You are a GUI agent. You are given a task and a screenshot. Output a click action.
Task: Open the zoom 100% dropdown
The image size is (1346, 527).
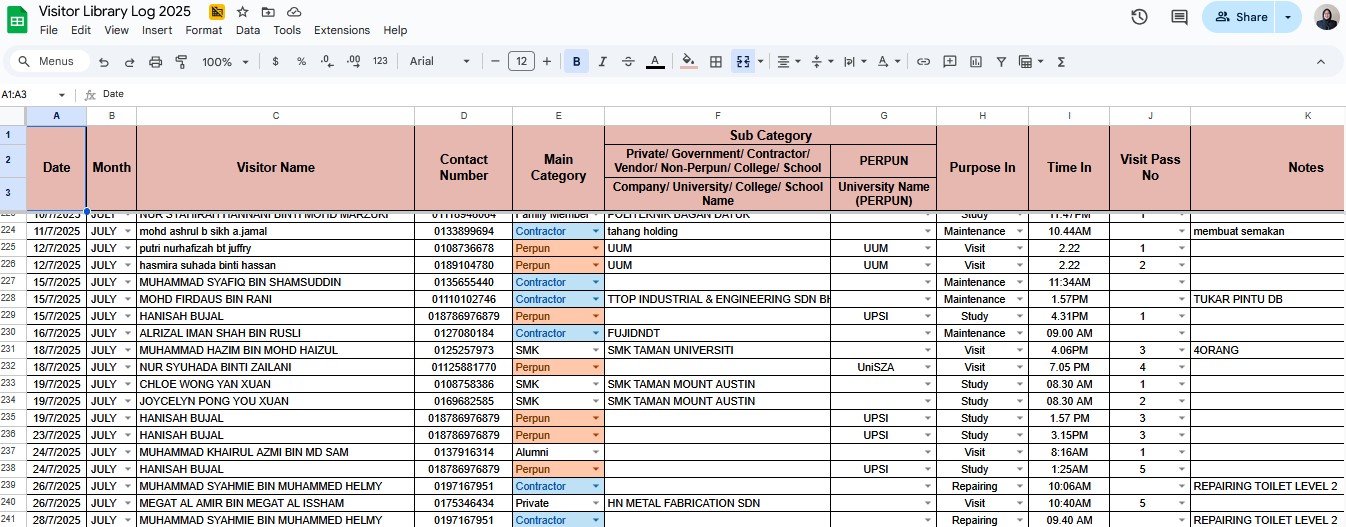pos(224,62)
